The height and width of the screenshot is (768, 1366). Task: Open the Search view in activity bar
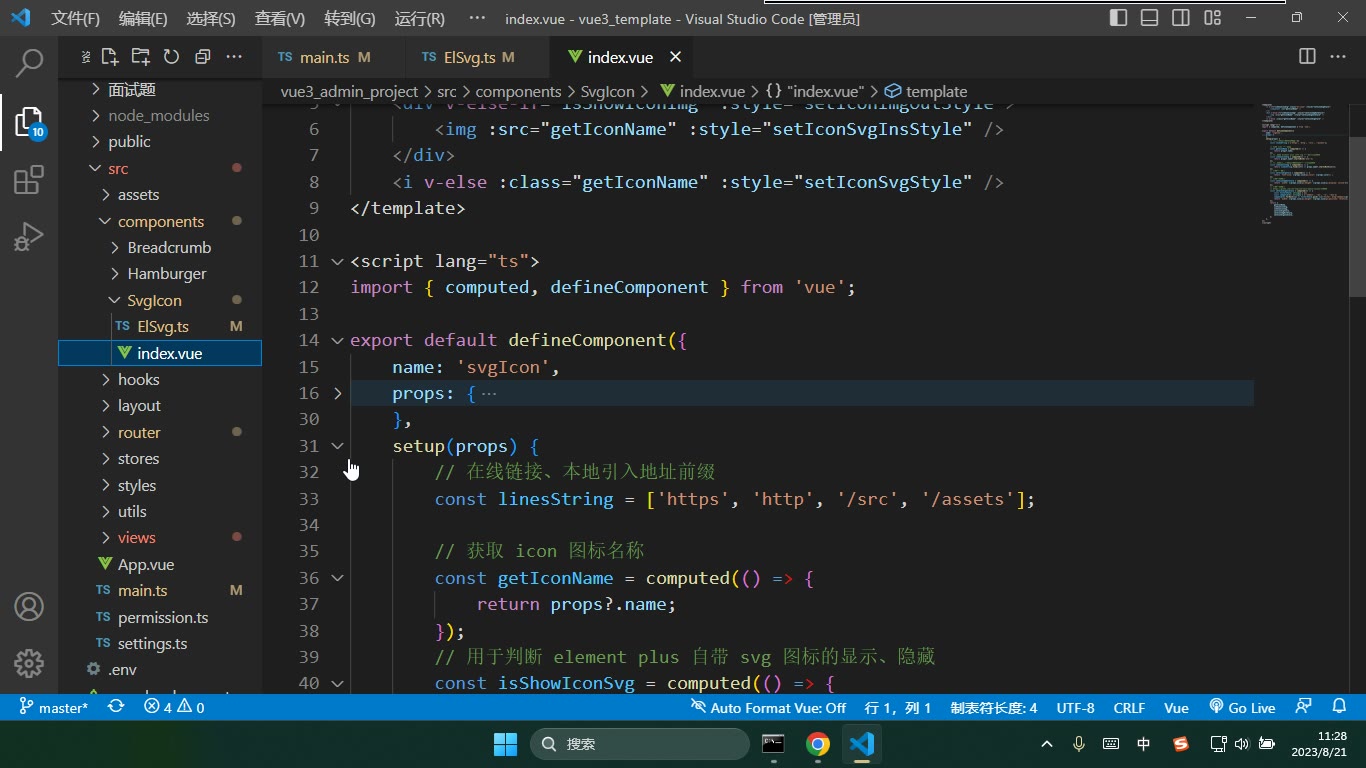click(x=29, y=63)
